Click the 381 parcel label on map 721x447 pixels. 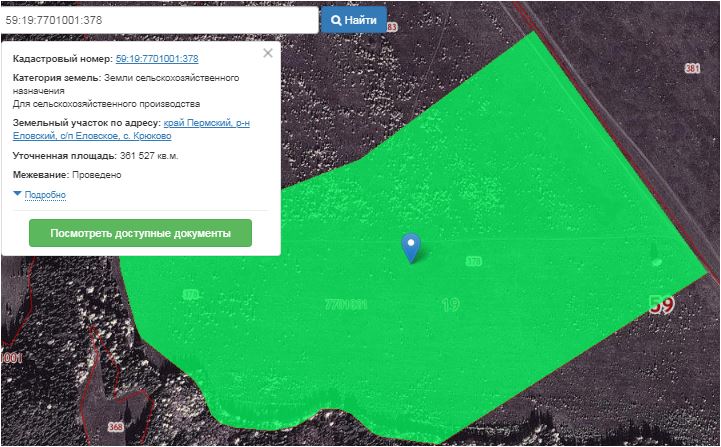(x=693, y=68)
